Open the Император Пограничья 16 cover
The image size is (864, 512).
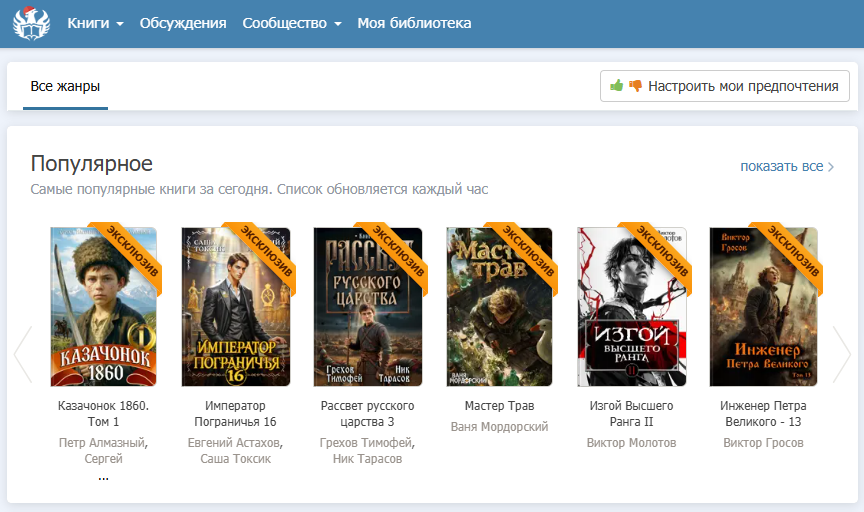coord(236,307)
